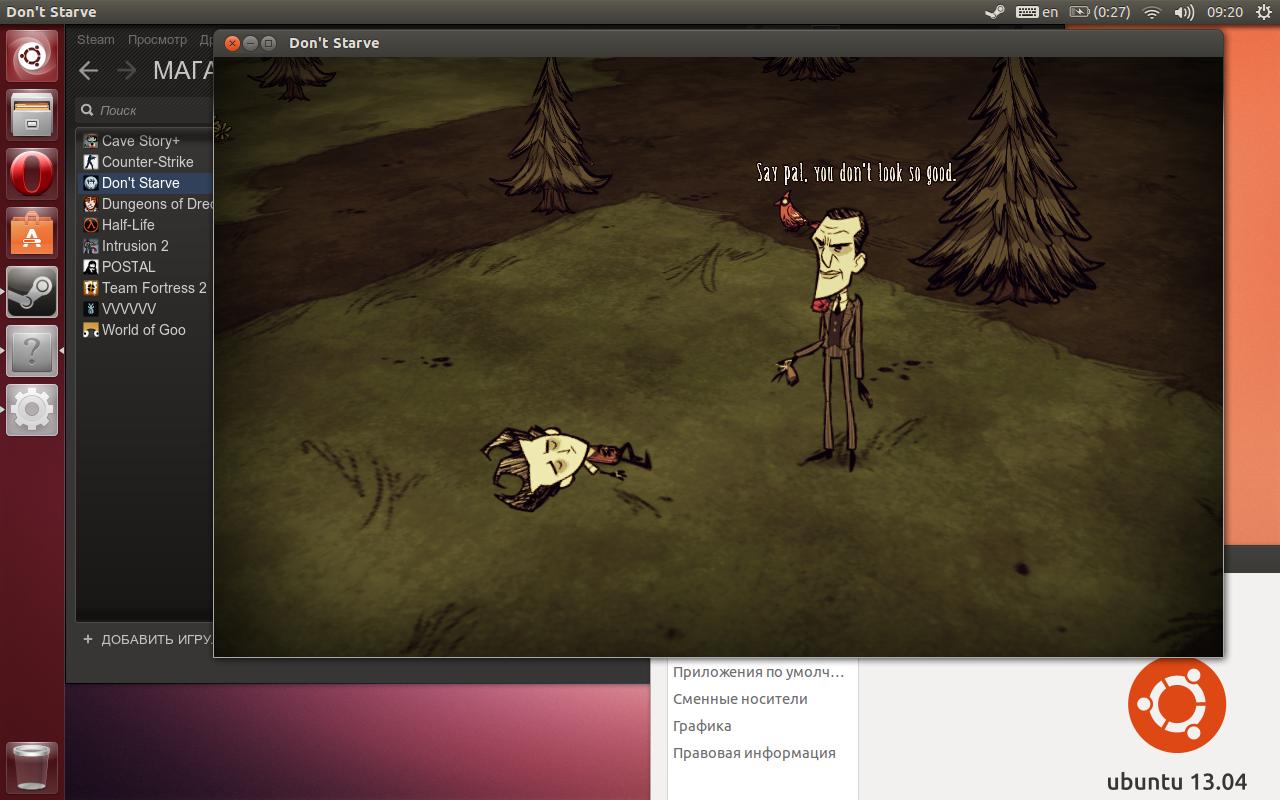The width and height of the screenshot is (1280, 800).
Task: Open the keyboard layout 'en' indicator
Action: click(1037, 12)
